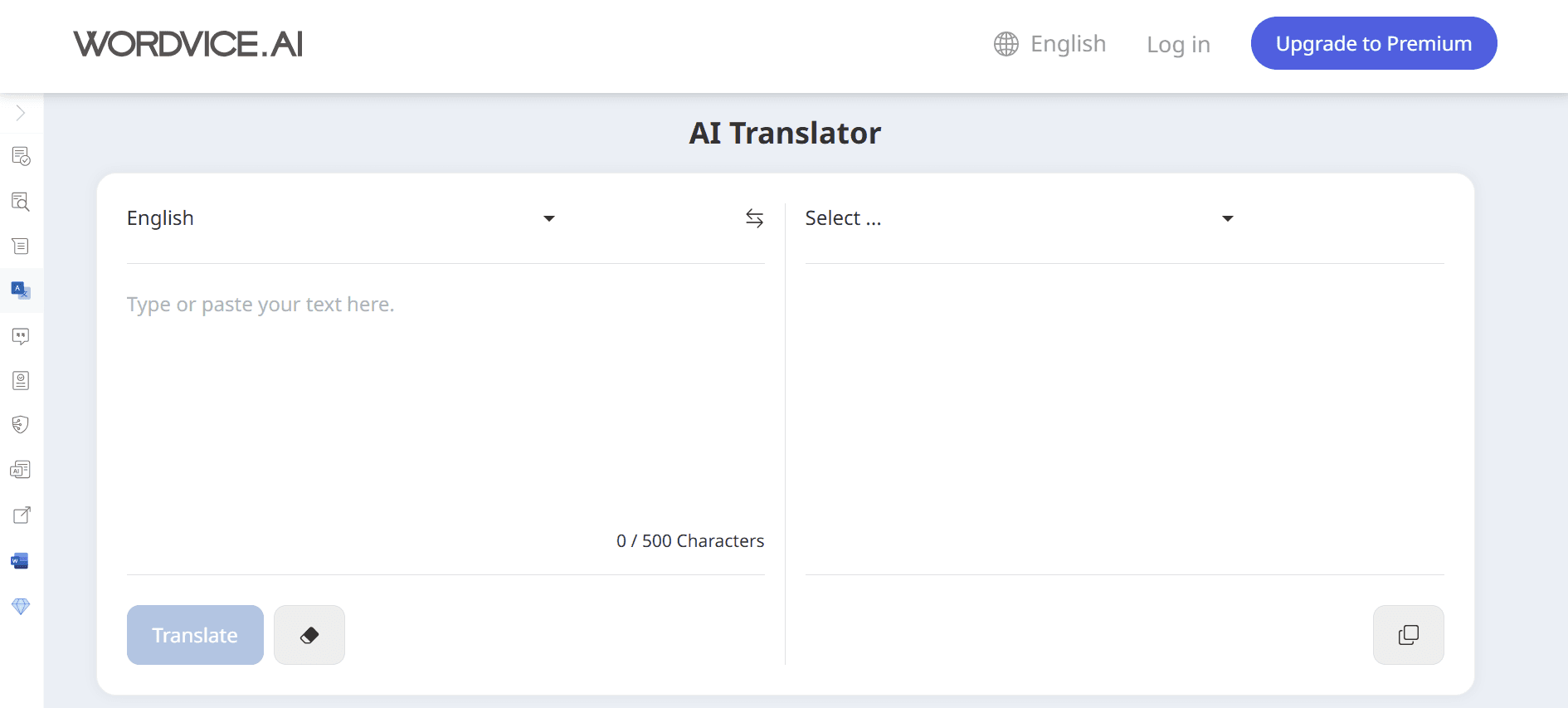This screenshot has height=708, width=1568.
Task: Click Upgrade to Premium button
Action: tap(1374, 43)
